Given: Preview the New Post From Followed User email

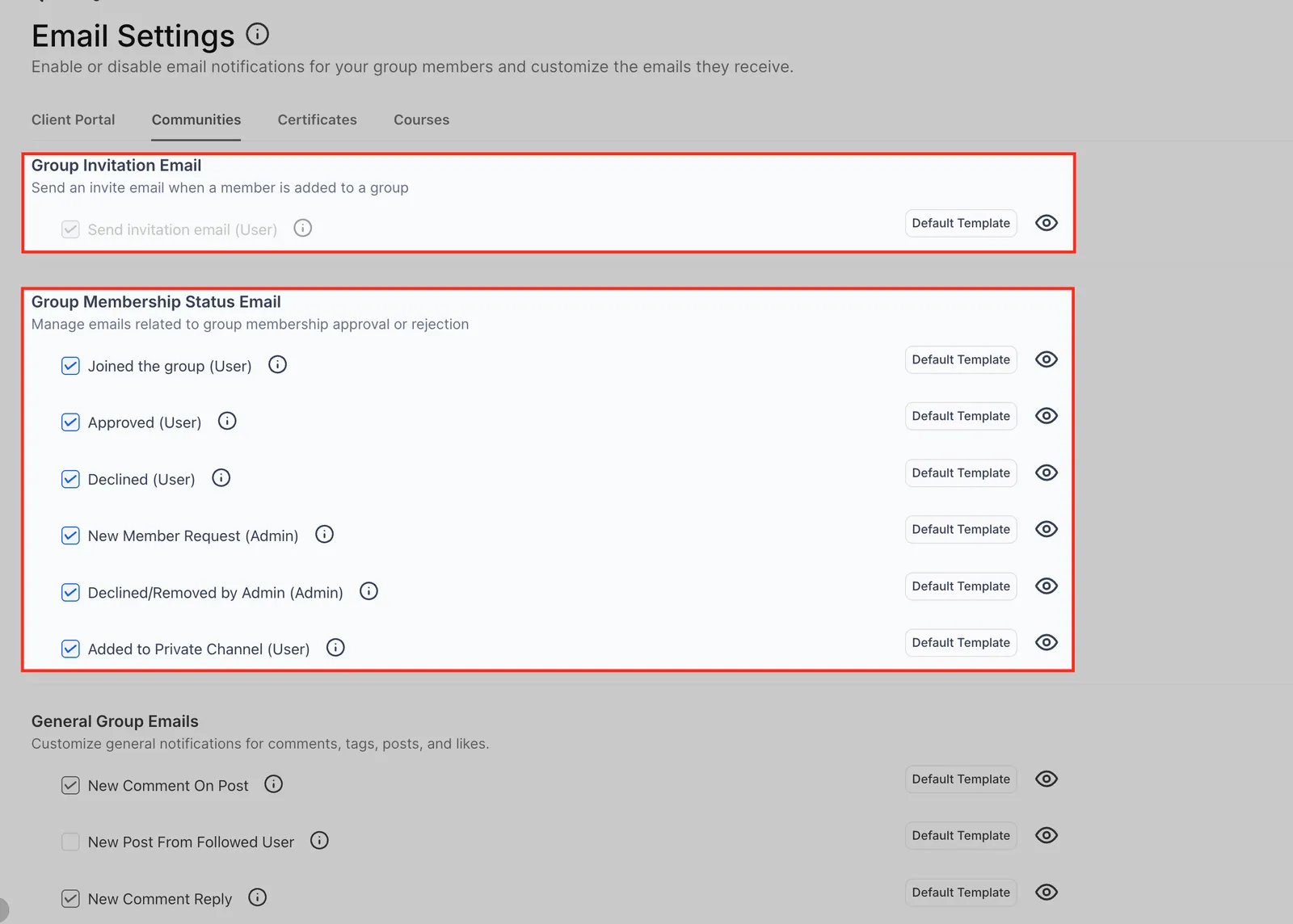Looking at the screenshot, I should 1047,836.
